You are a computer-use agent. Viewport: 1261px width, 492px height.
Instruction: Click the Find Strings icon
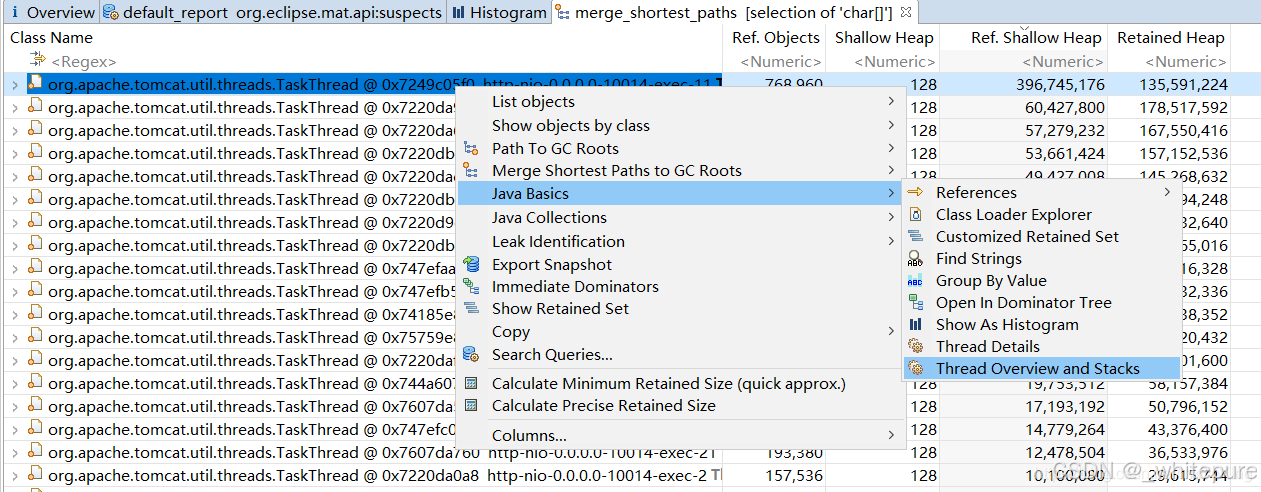click(915, 258)
